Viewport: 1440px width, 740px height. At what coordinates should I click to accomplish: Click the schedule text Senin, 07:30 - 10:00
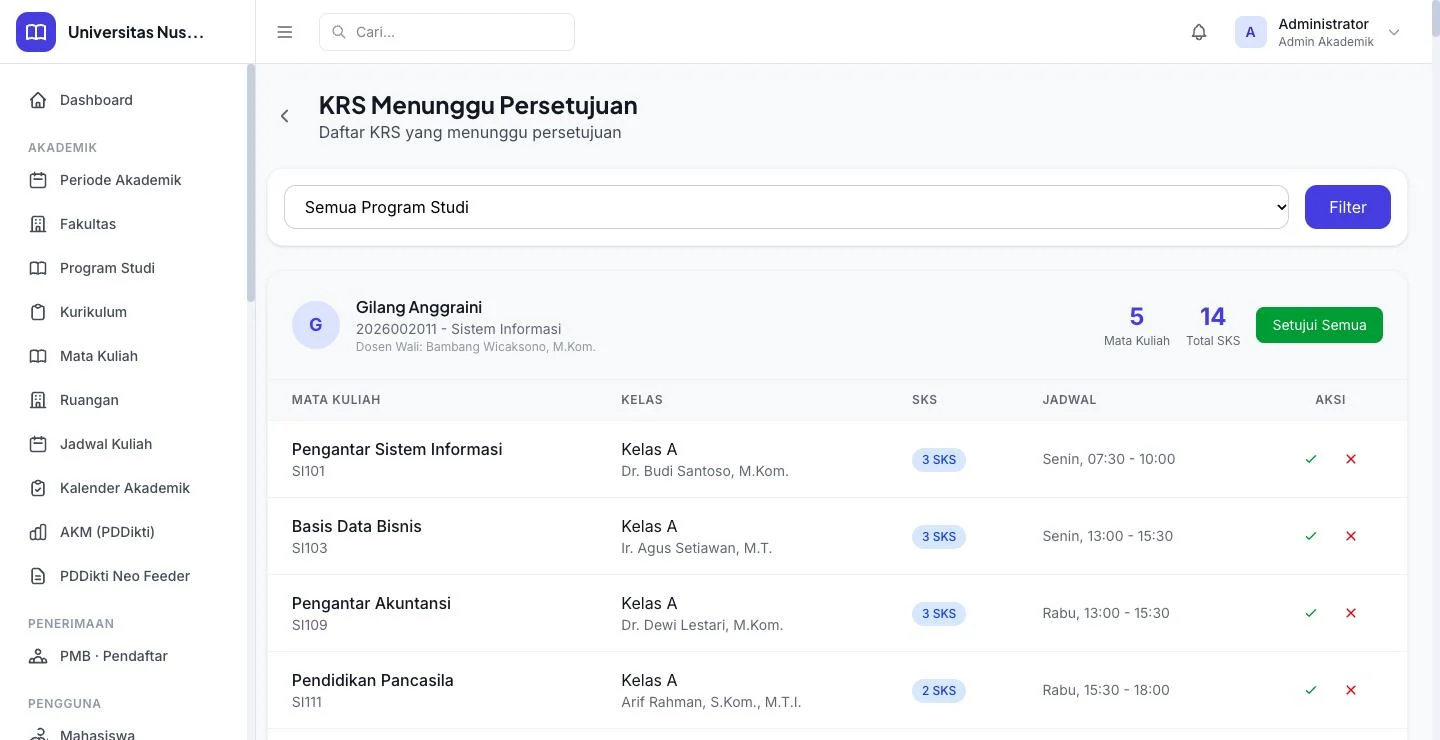1109,459
